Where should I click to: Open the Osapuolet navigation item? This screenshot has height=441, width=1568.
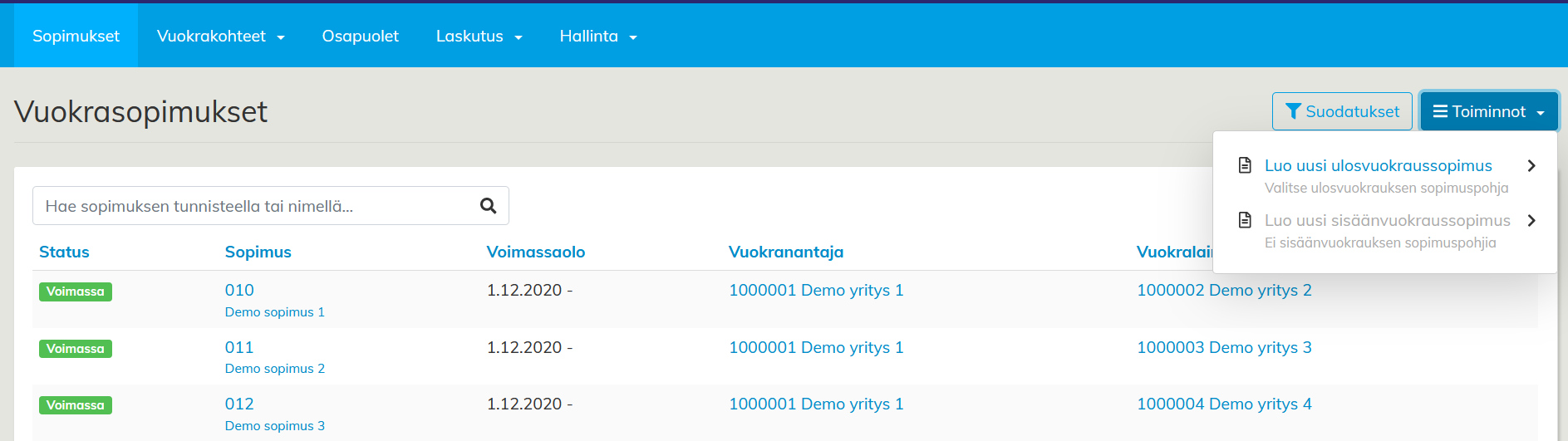[x=360, y=37]
